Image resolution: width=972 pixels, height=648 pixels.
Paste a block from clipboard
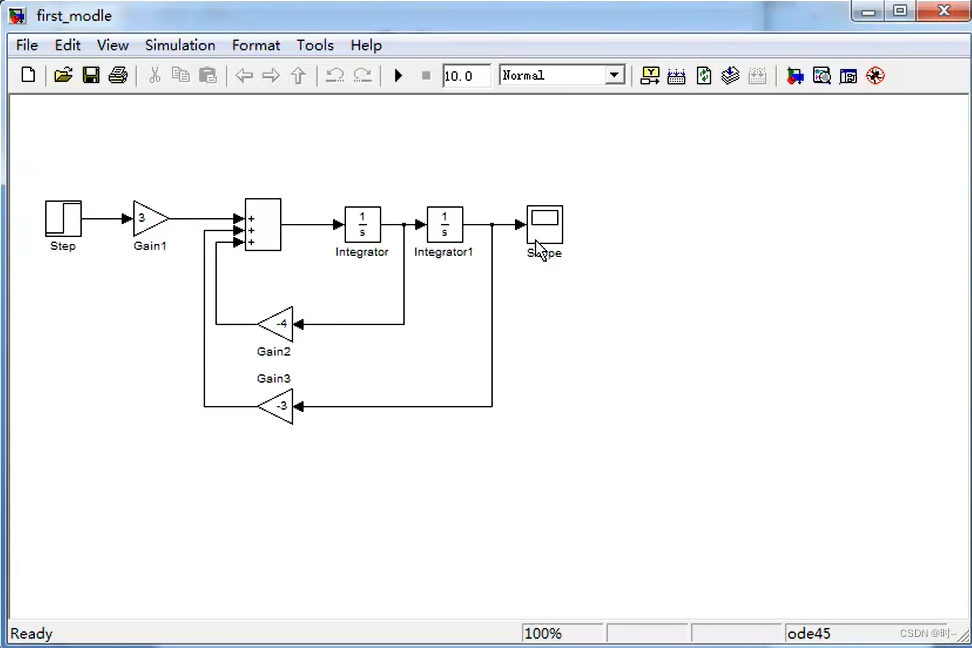(208, 75)
